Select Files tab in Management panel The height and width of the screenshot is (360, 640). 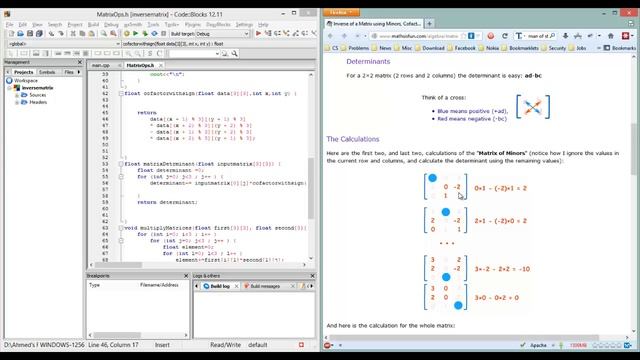point(69,72)
